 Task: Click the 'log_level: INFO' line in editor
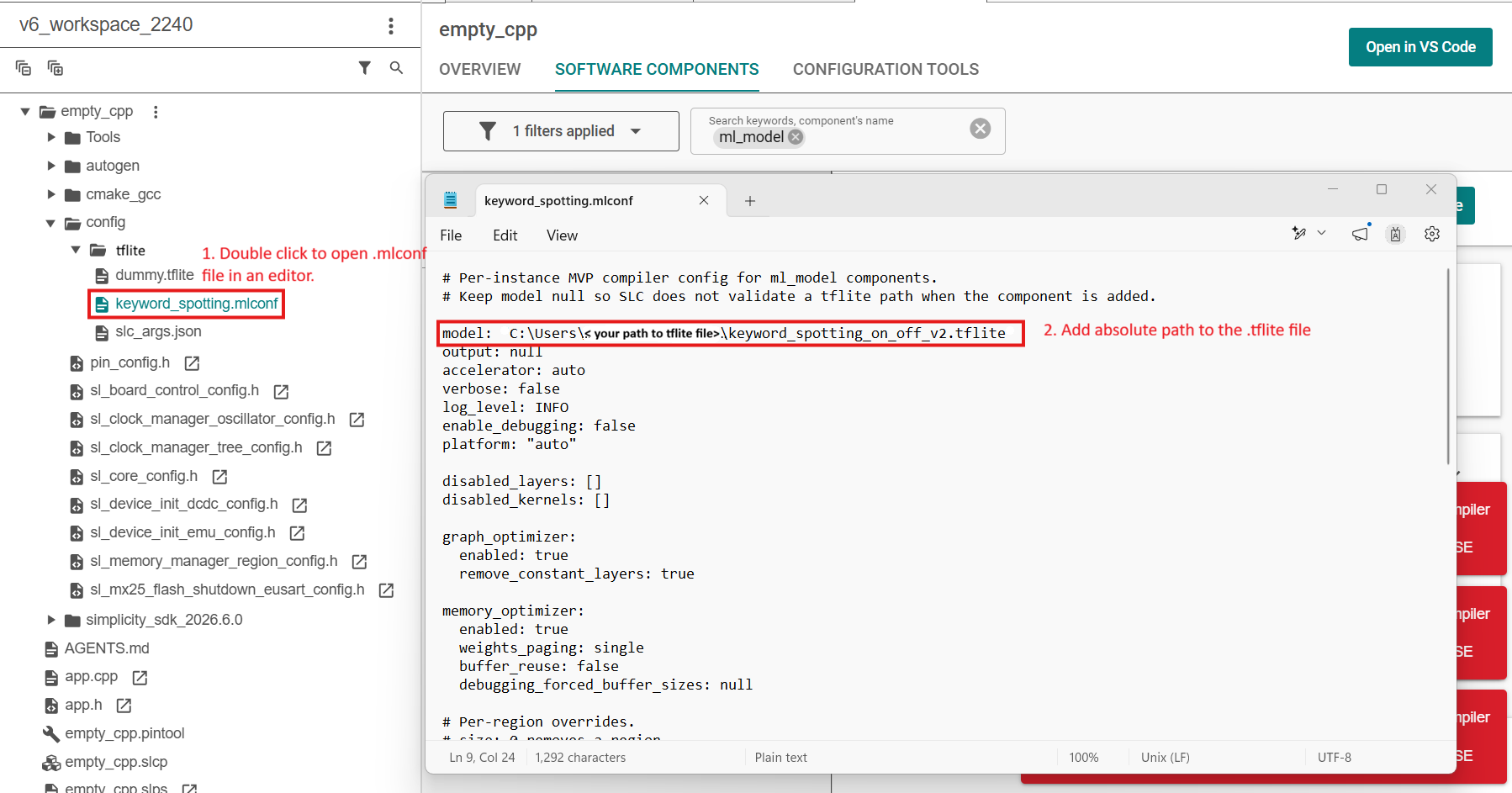505,407
